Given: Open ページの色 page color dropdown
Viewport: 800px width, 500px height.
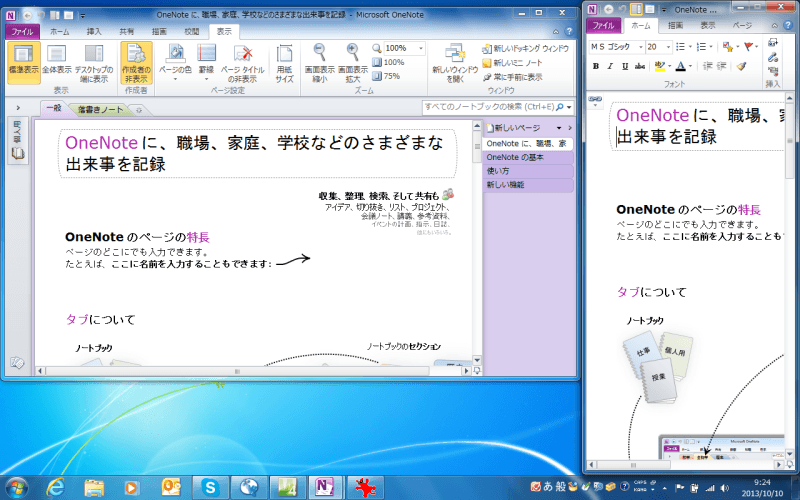Looking at the screenshot, I should 175,63.
